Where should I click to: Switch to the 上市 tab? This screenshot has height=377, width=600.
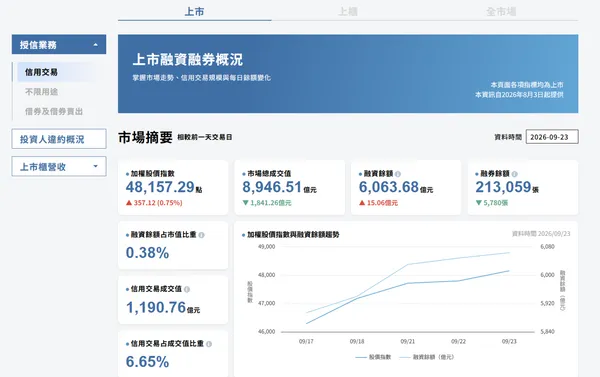point(194,11)
